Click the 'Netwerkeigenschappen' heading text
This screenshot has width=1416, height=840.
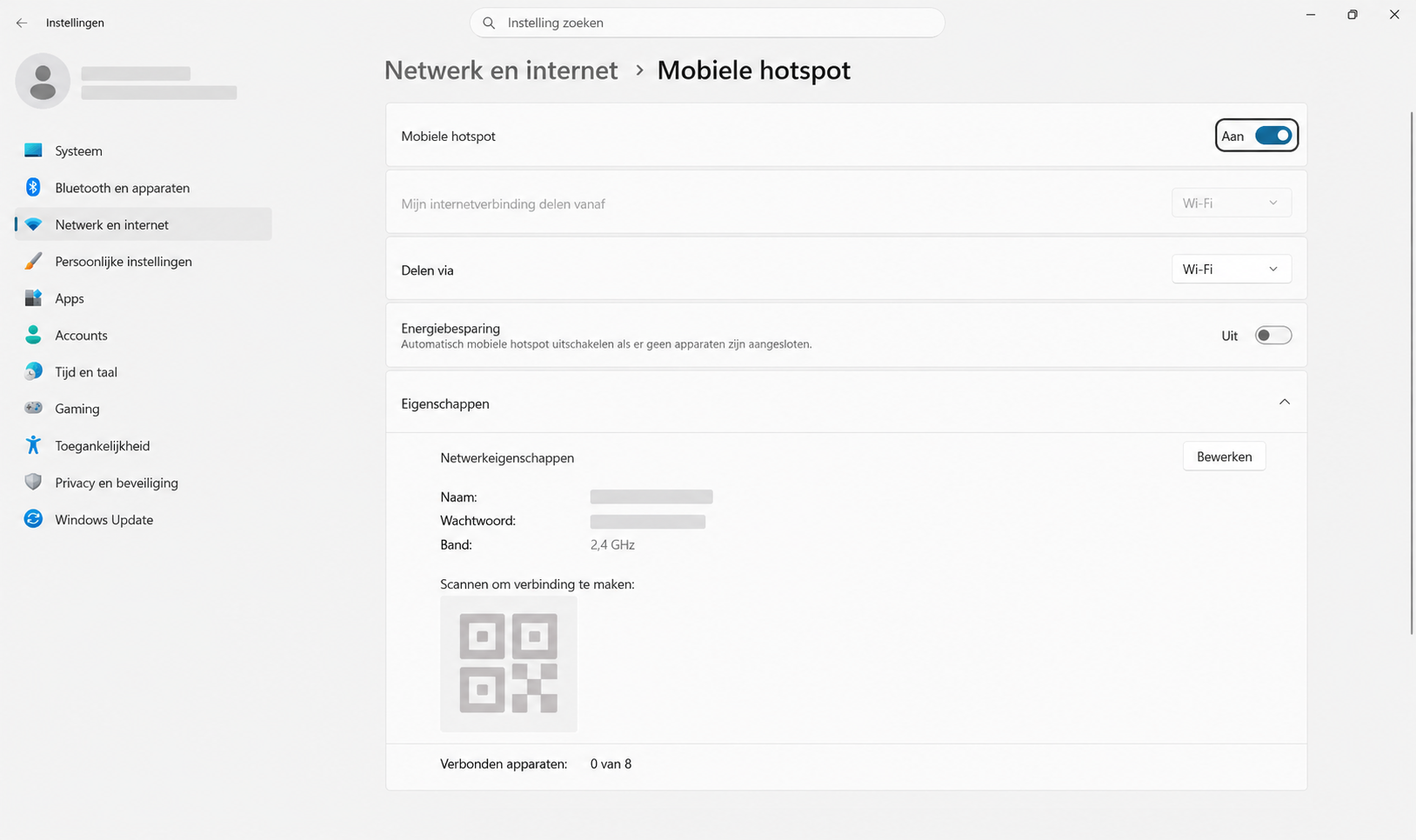pos(507,458)
